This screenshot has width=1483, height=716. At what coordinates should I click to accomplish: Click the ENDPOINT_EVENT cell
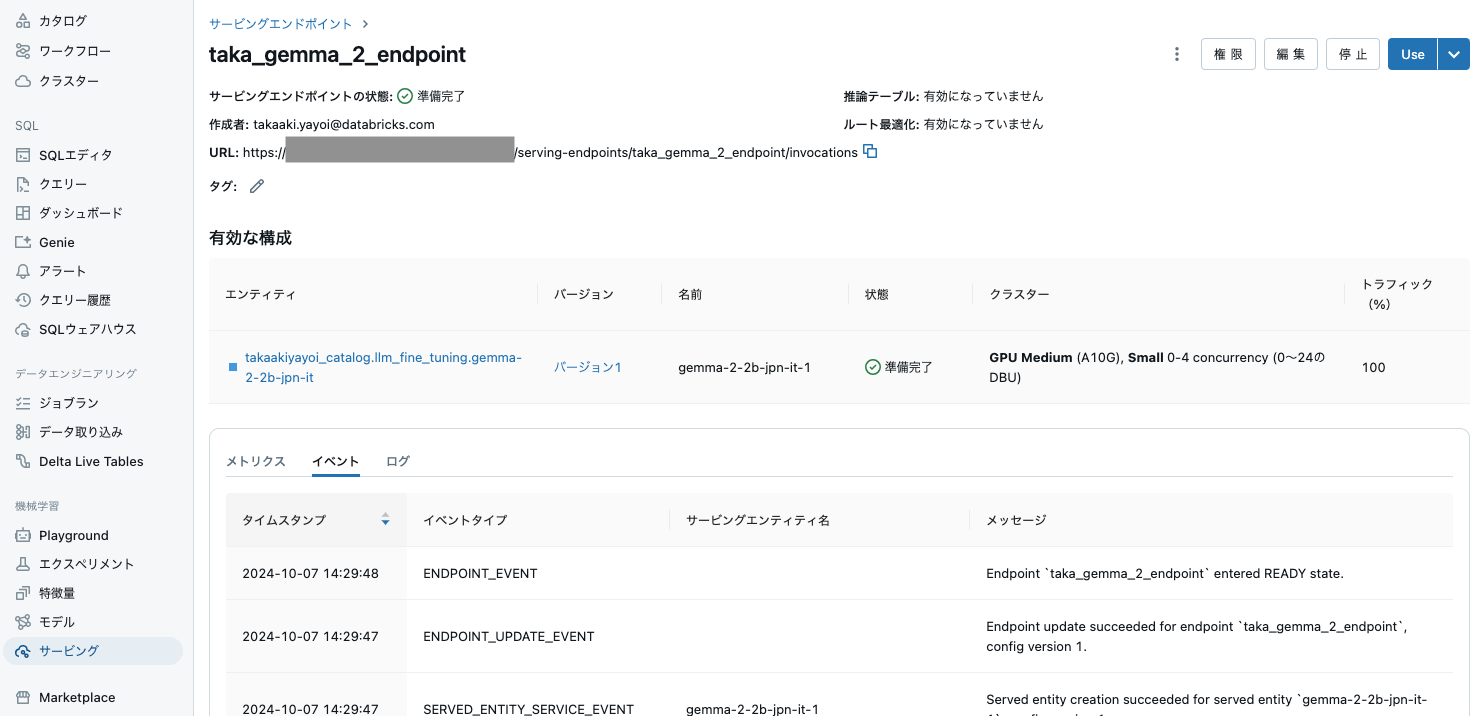(480, 573)
